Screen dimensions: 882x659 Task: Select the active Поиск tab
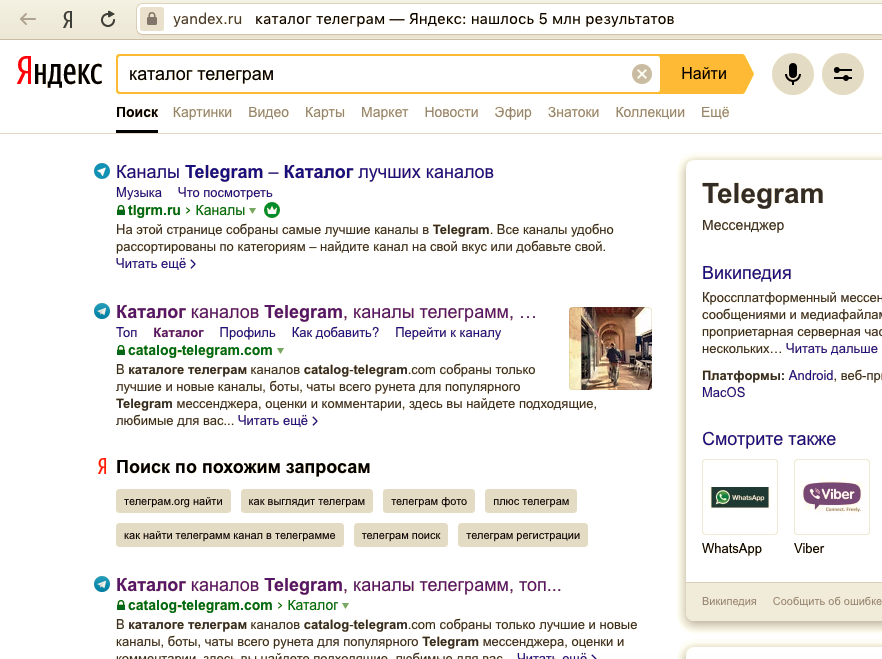[137, 112]
